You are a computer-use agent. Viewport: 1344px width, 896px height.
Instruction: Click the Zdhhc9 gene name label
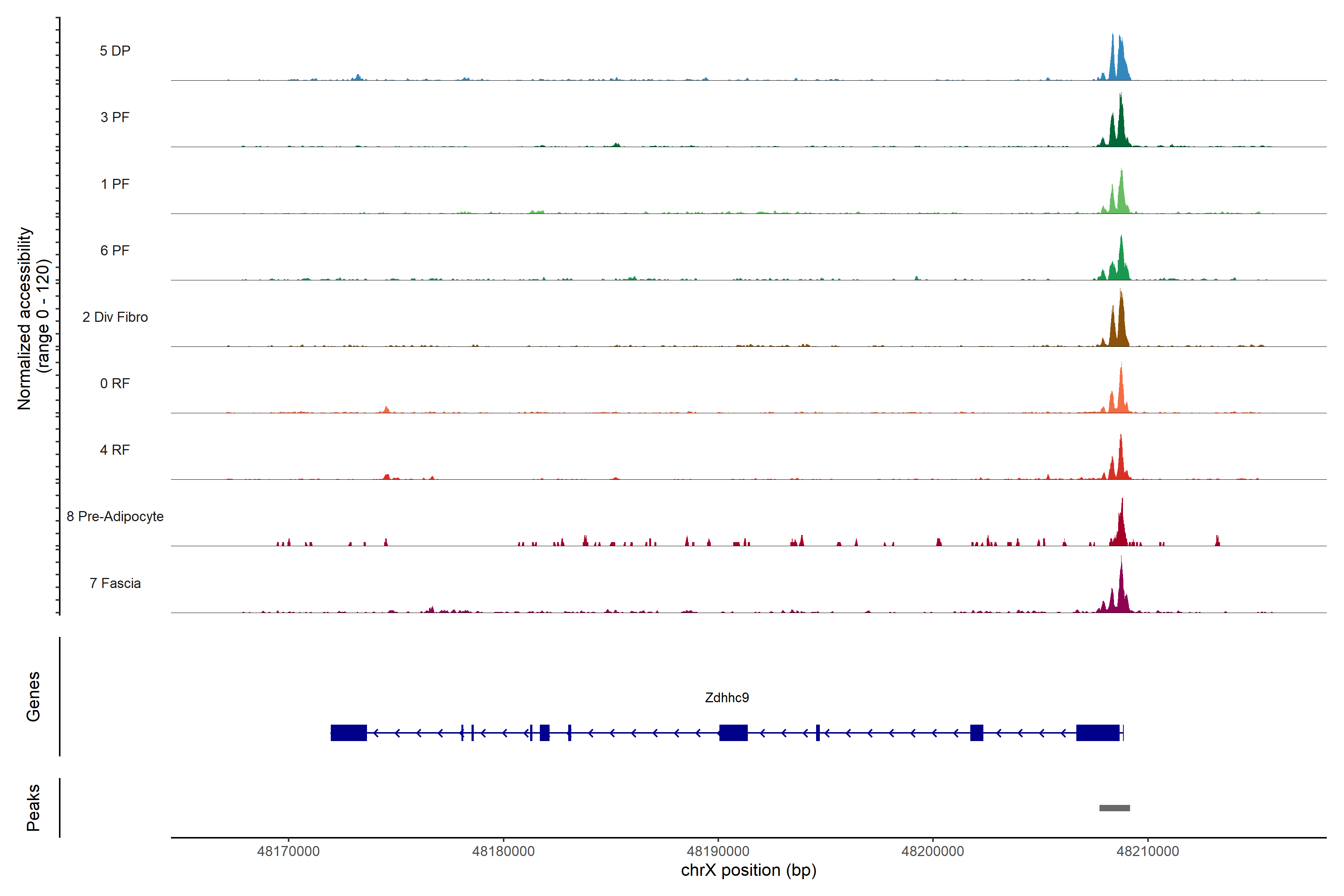click(x=726, y=698)
